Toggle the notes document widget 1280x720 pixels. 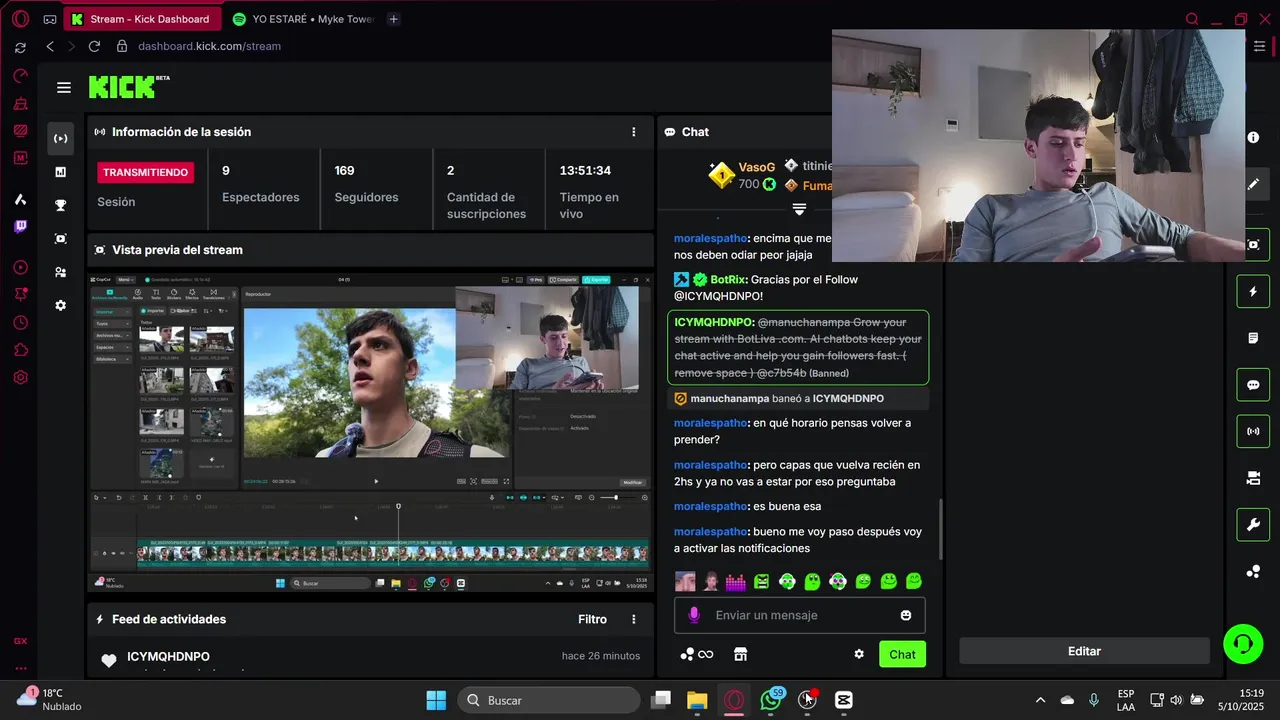coord(1253,338)
